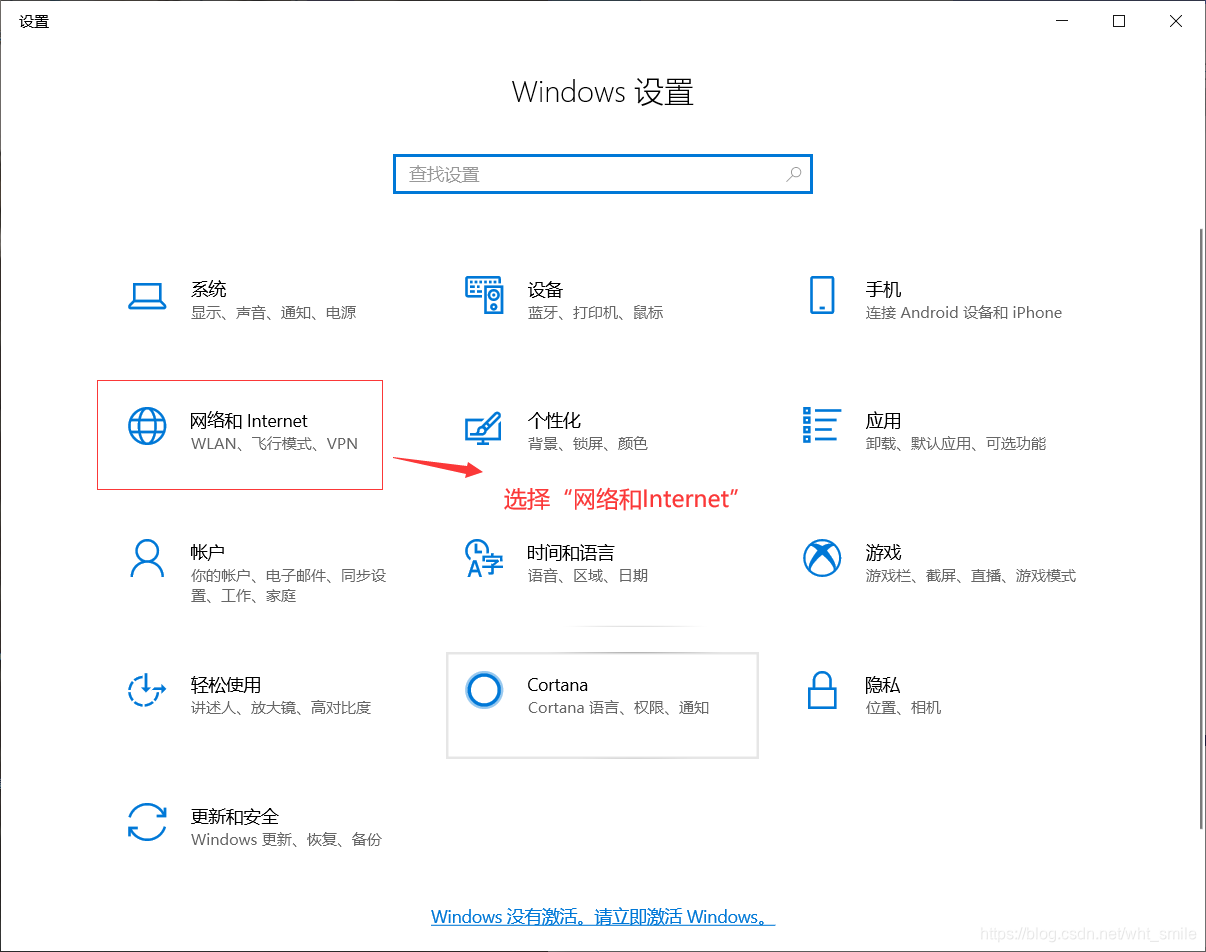Image resolution: width=1206 pixels, height=952 pixels.
Task: Open the Apps list icon
Action: tap(821, 425)
